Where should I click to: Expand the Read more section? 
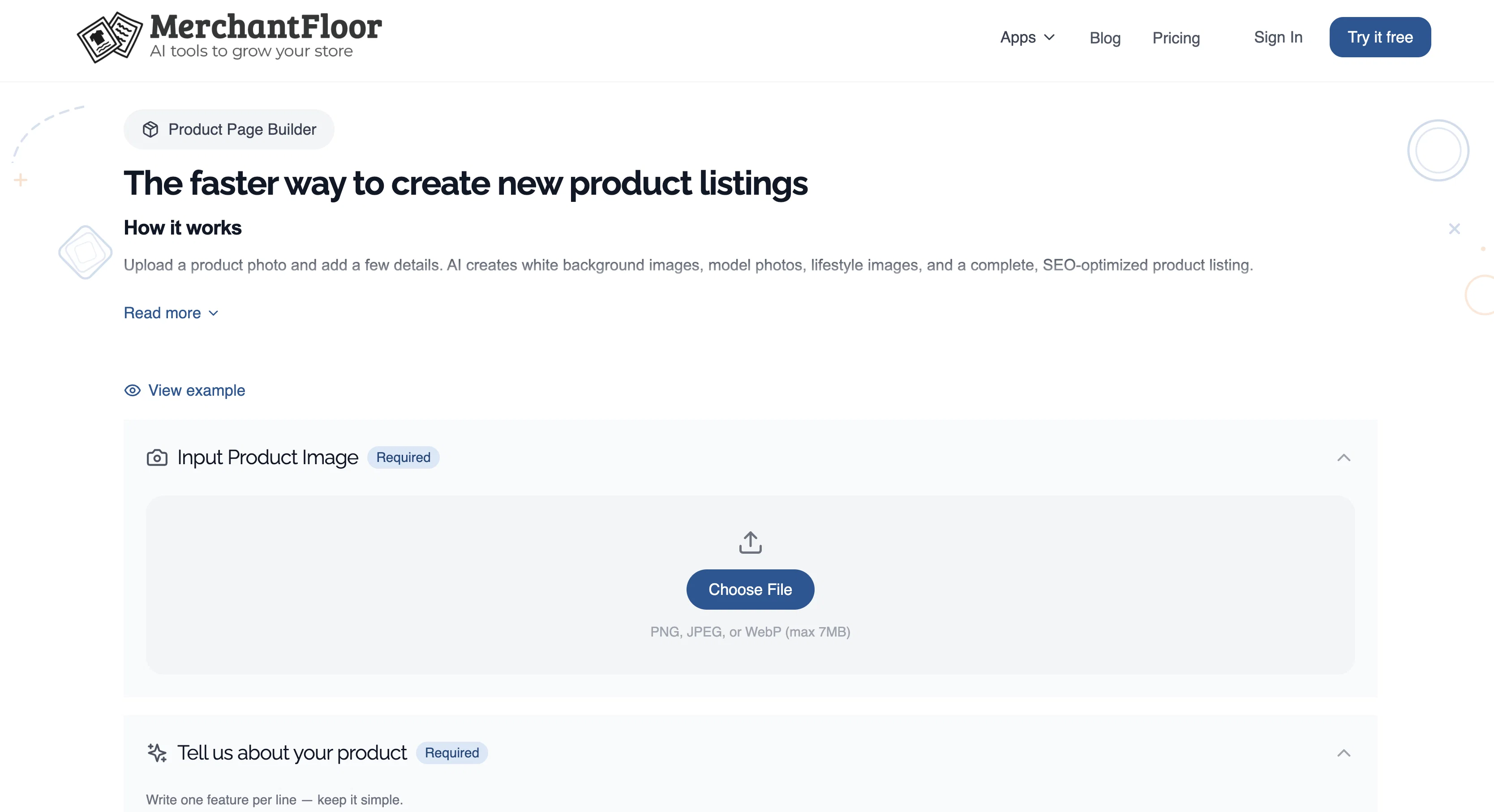(171, 313)
